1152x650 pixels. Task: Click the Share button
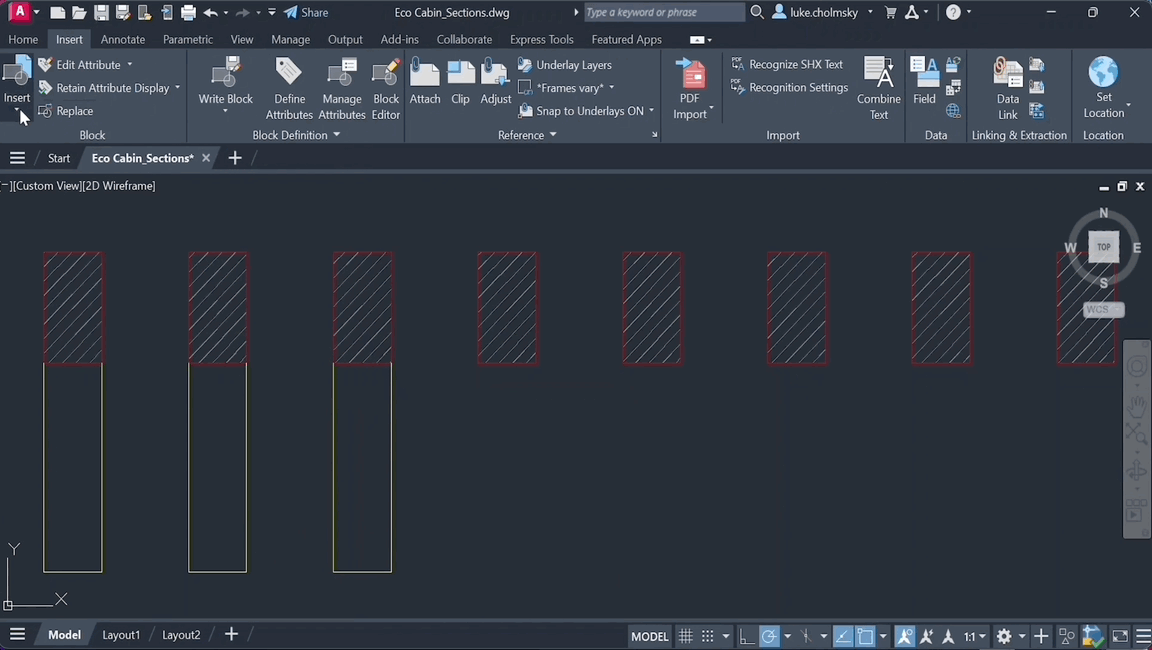(x=306, y=12)
